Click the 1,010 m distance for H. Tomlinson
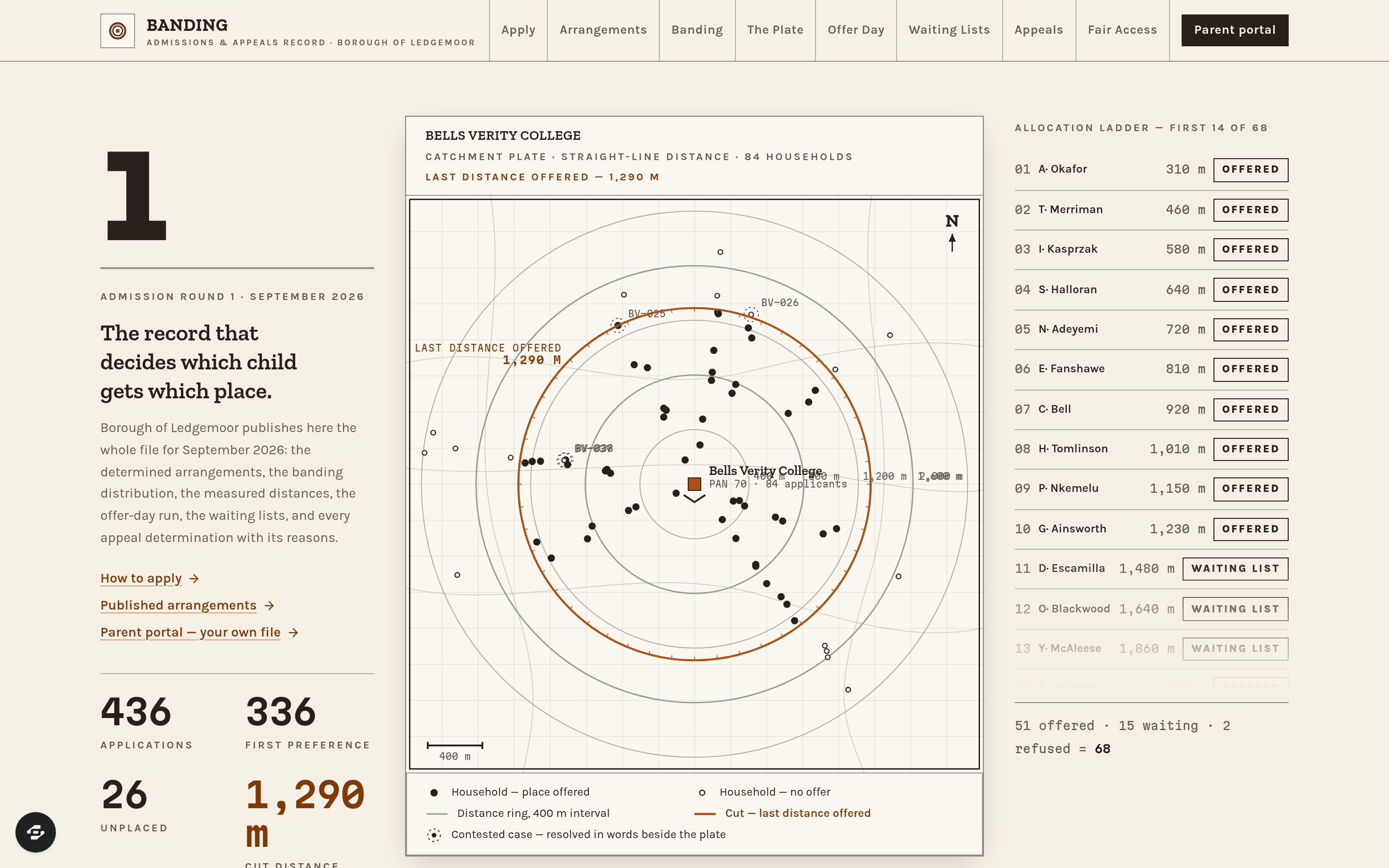The width and height of the screenshot is (1389, 868). [x=1177, y=449]
